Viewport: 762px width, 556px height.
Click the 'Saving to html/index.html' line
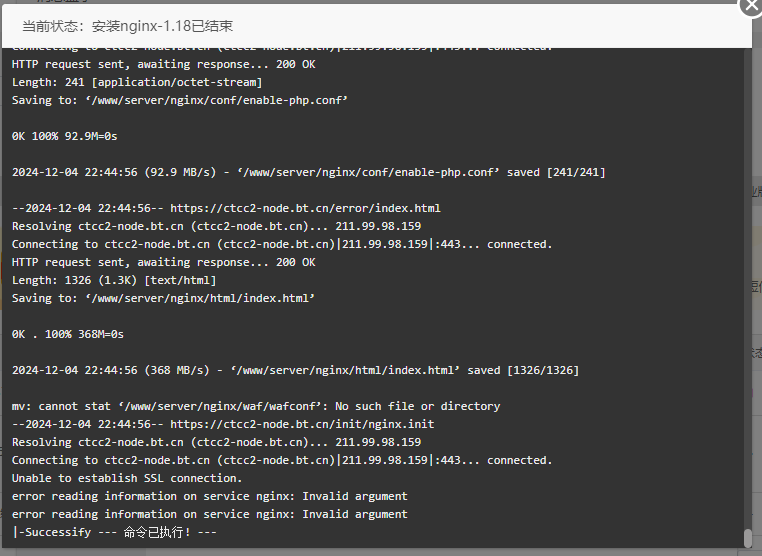(x=163, y=298)
